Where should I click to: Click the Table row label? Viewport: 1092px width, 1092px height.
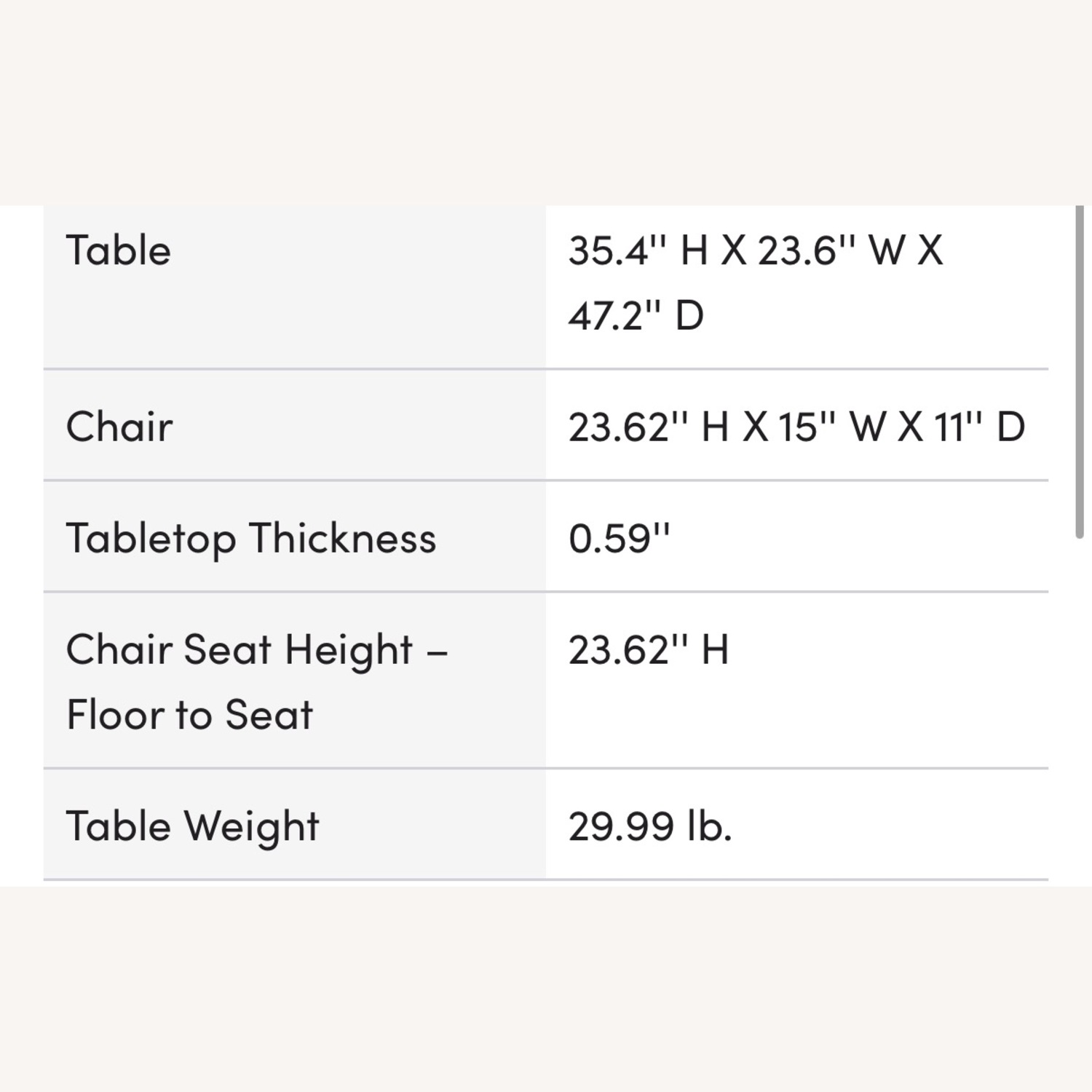(x=118, y=251)
